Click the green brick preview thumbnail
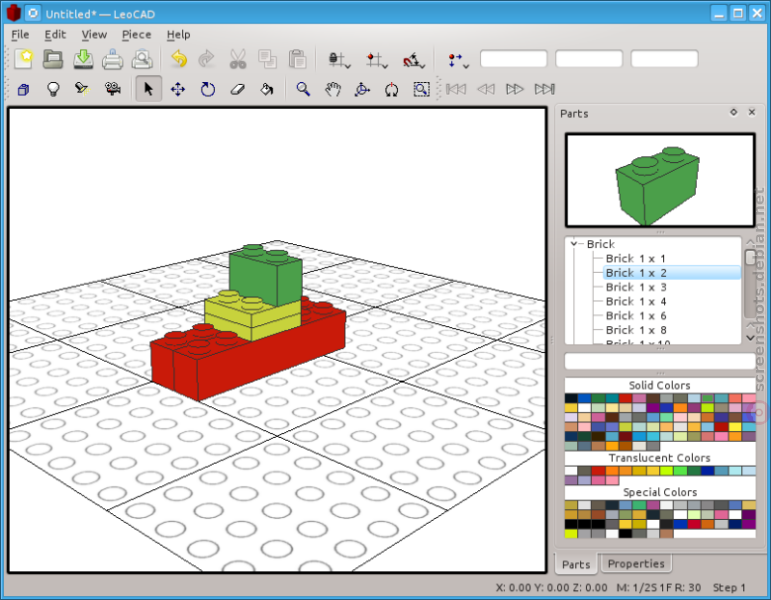The image size is (771, 600). click(660, 180)
